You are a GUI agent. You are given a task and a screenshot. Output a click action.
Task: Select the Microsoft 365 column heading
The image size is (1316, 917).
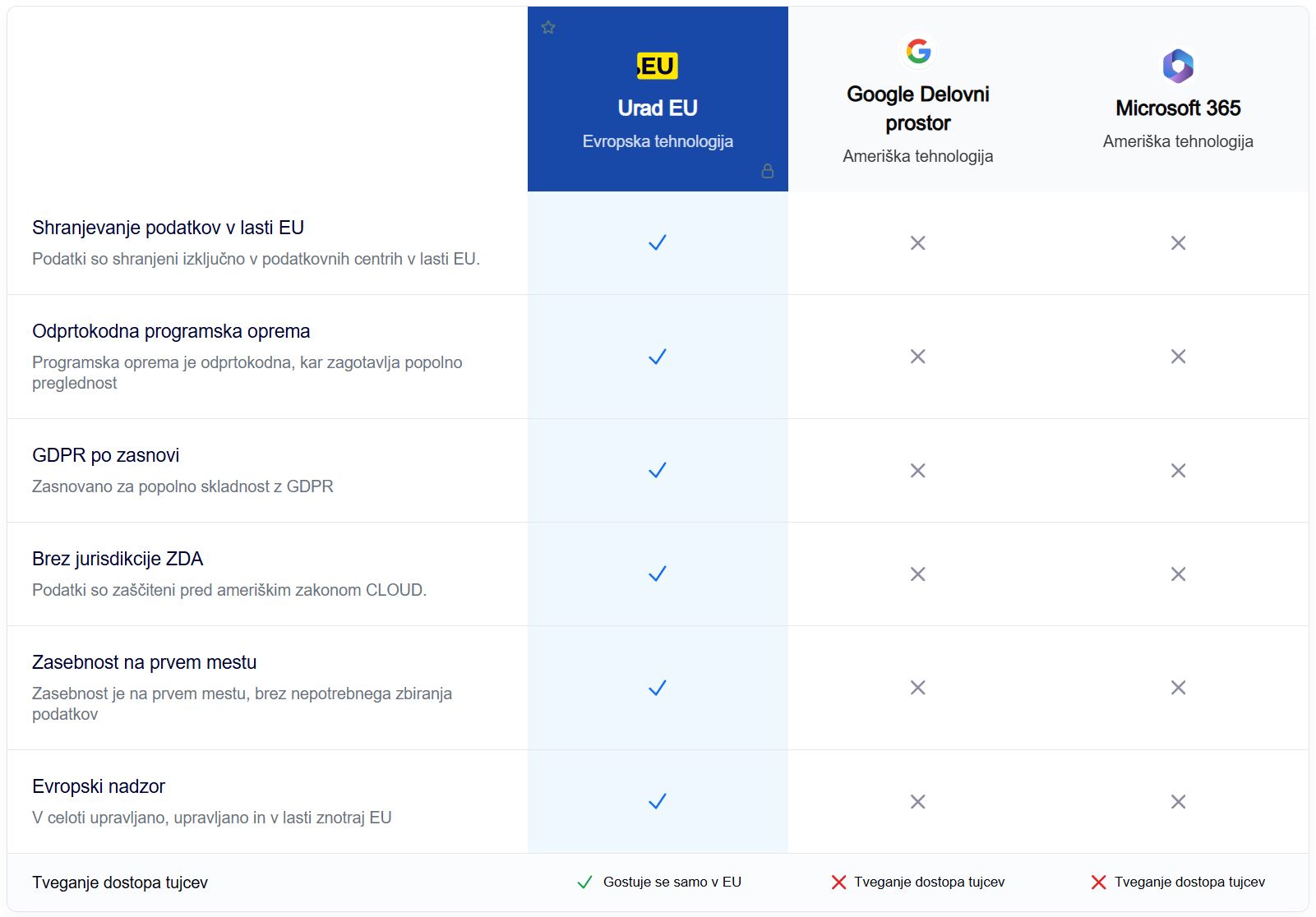1178,108
